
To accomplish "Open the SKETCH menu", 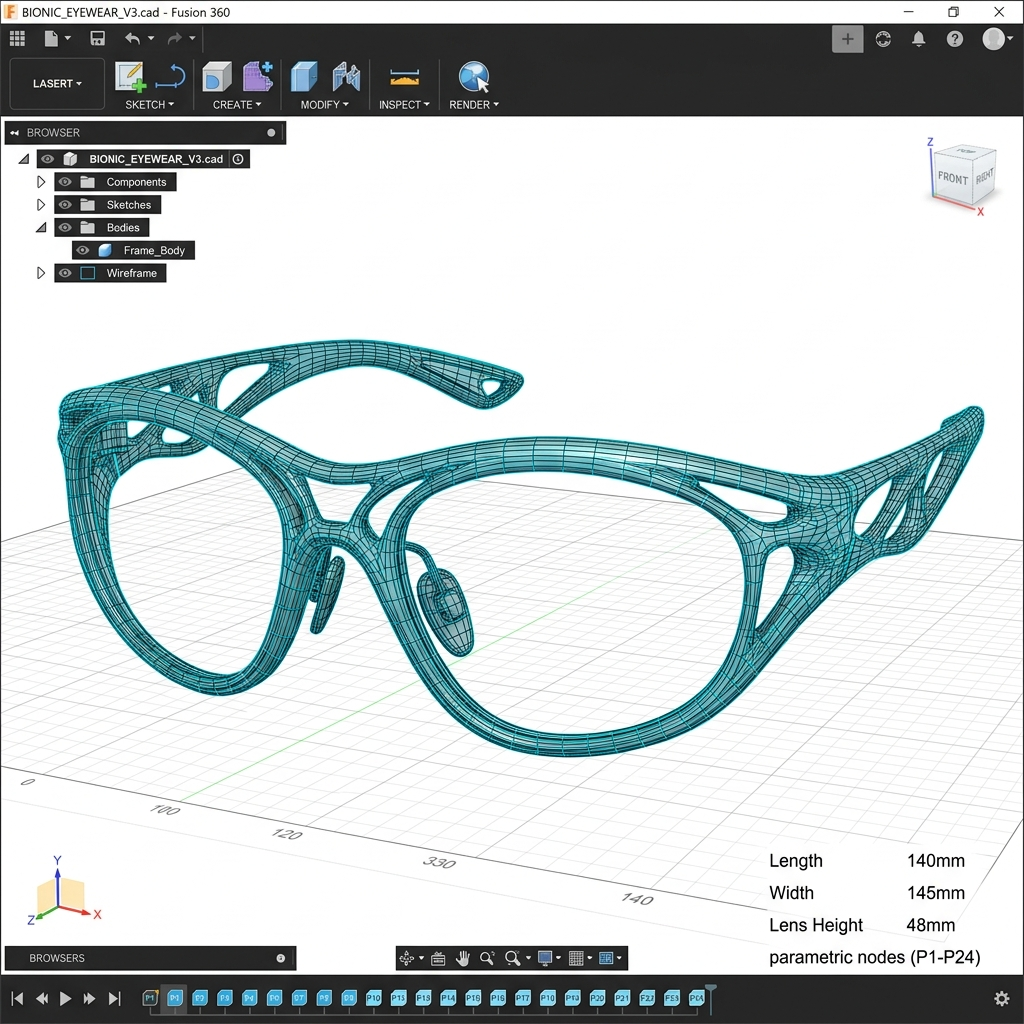I will pos(150,104).
